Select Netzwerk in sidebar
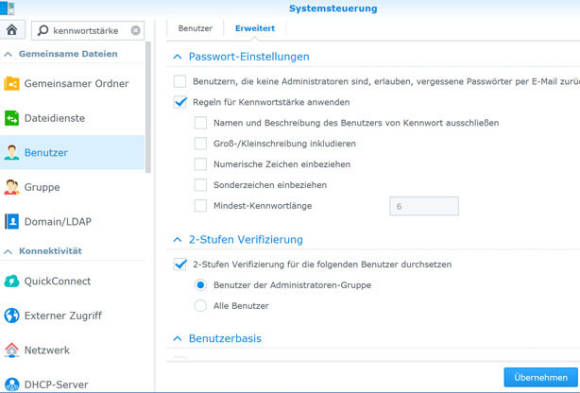The image size is (580, 393). (x=72, y=350)
